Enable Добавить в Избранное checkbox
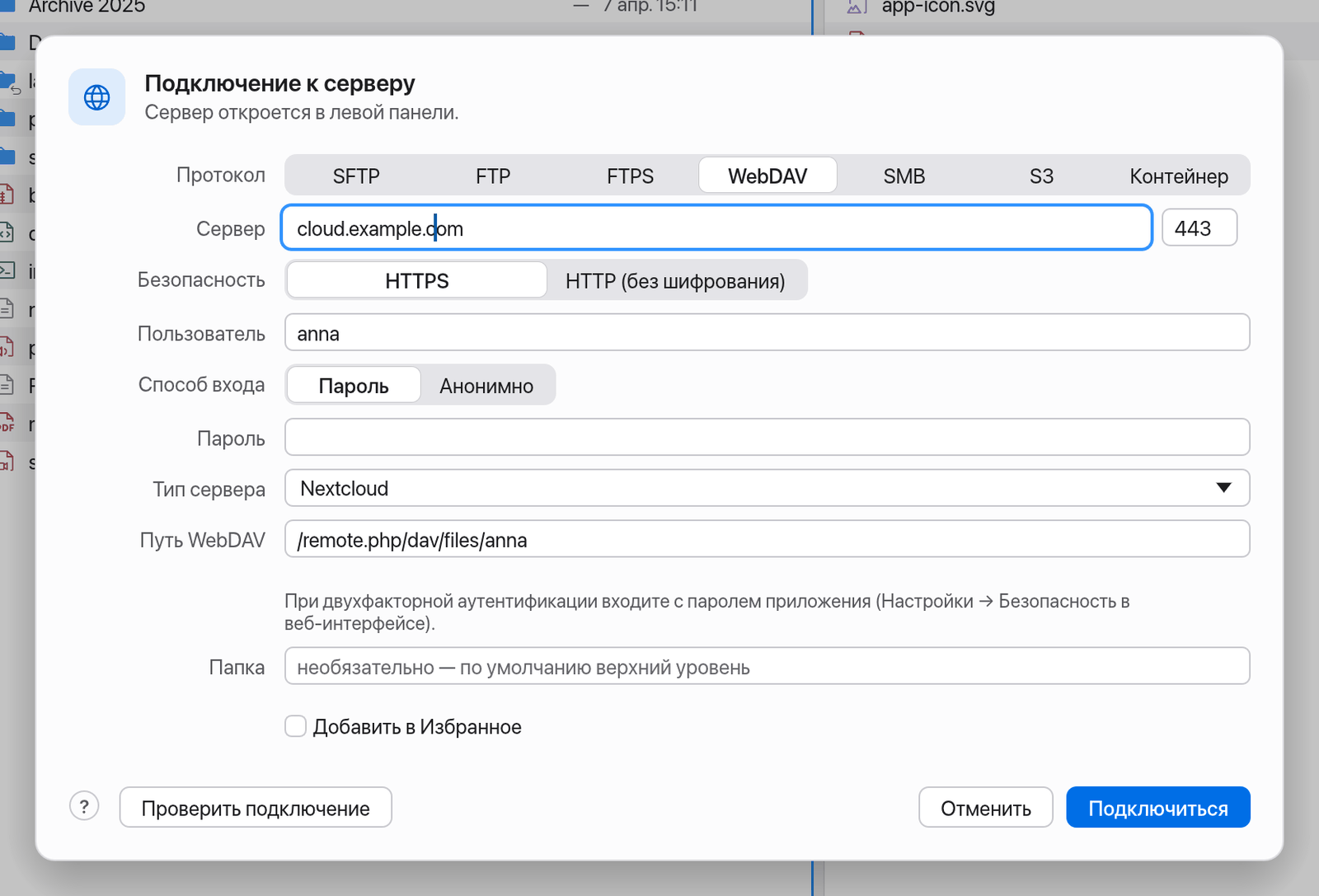The image size is (1319, 896). (x=295, y=726)
